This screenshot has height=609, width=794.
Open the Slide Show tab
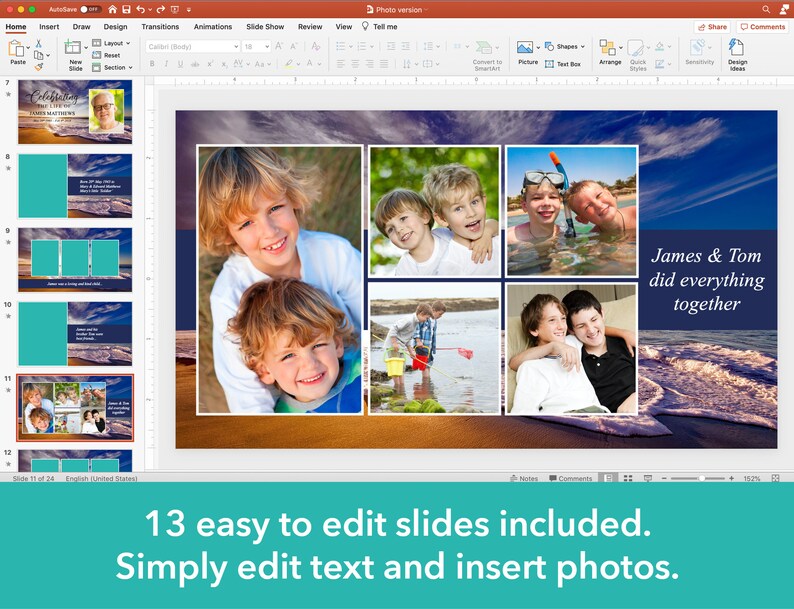pyautogui.click(x=265, y=27)
